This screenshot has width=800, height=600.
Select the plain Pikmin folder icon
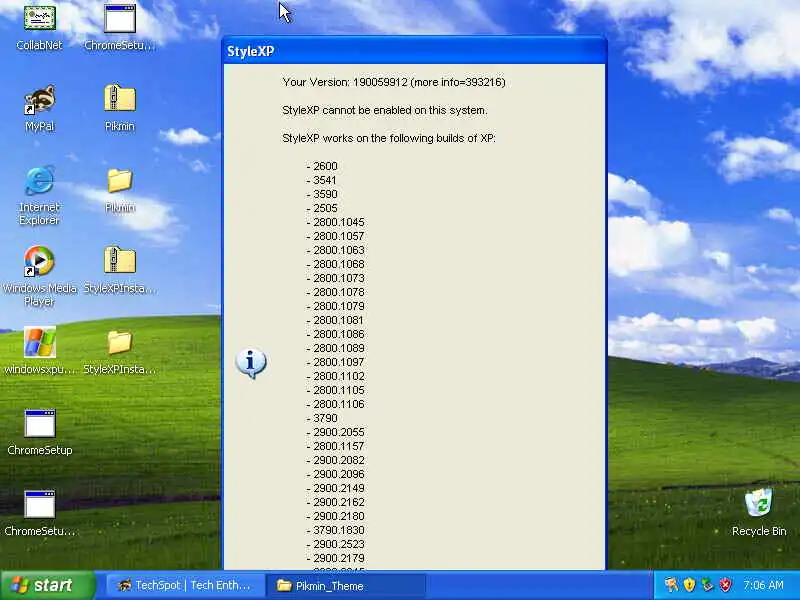(120, 181)
